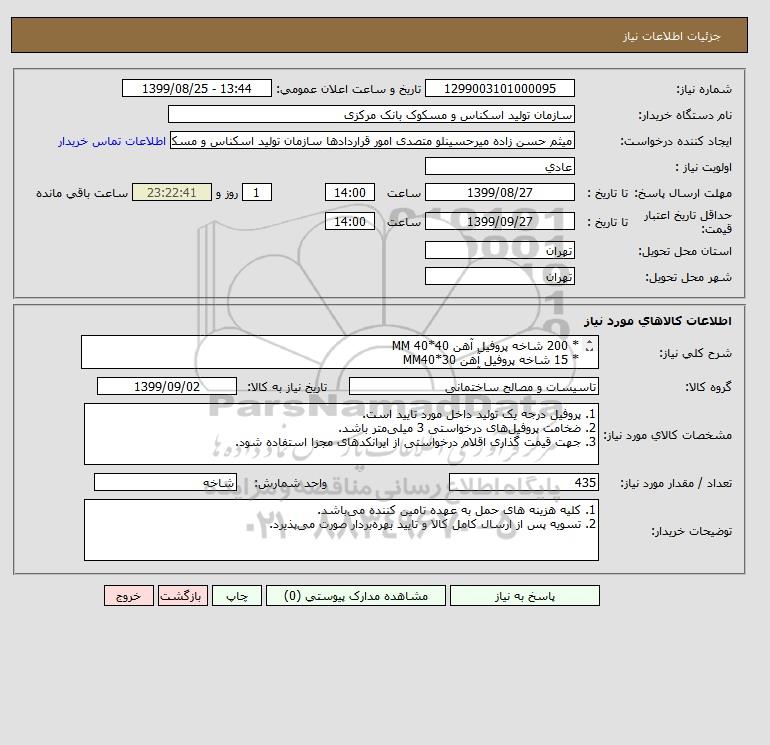Click the 'بازگشت' back button
The image size is (770, 745).
tap(183, 596)
